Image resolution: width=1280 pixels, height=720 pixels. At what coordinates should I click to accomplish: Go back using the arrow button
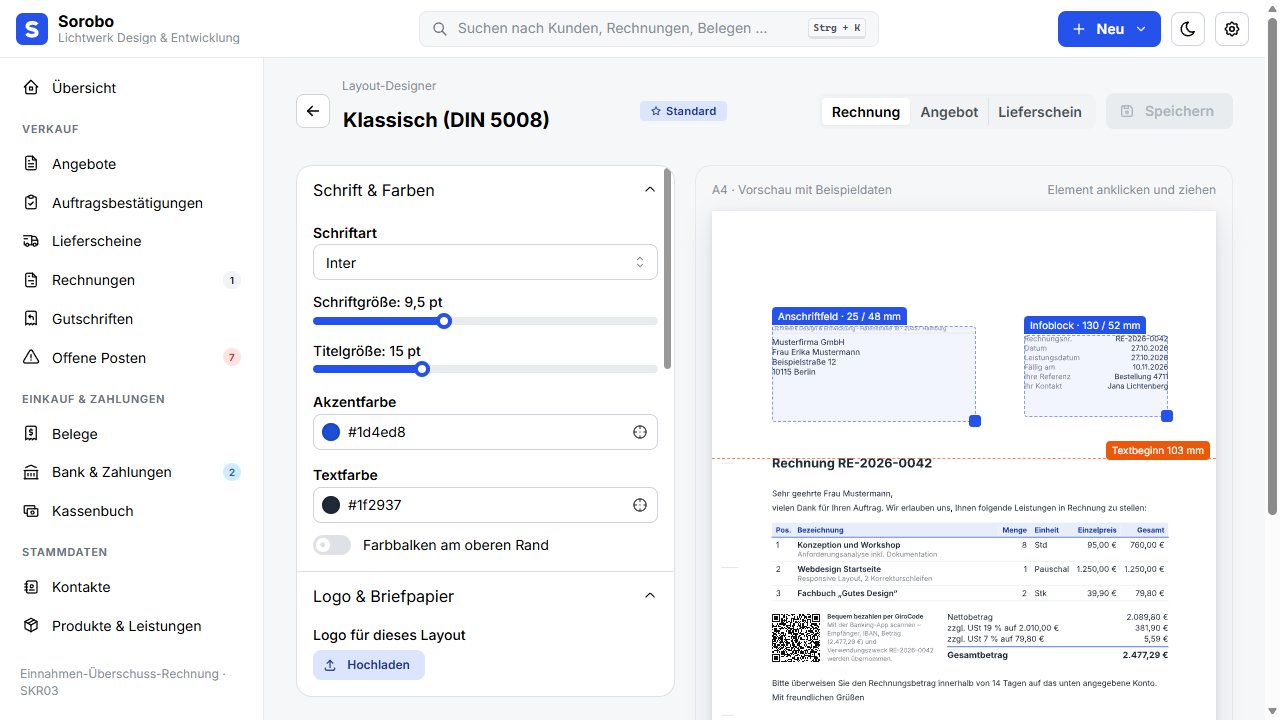coord(313,111)
